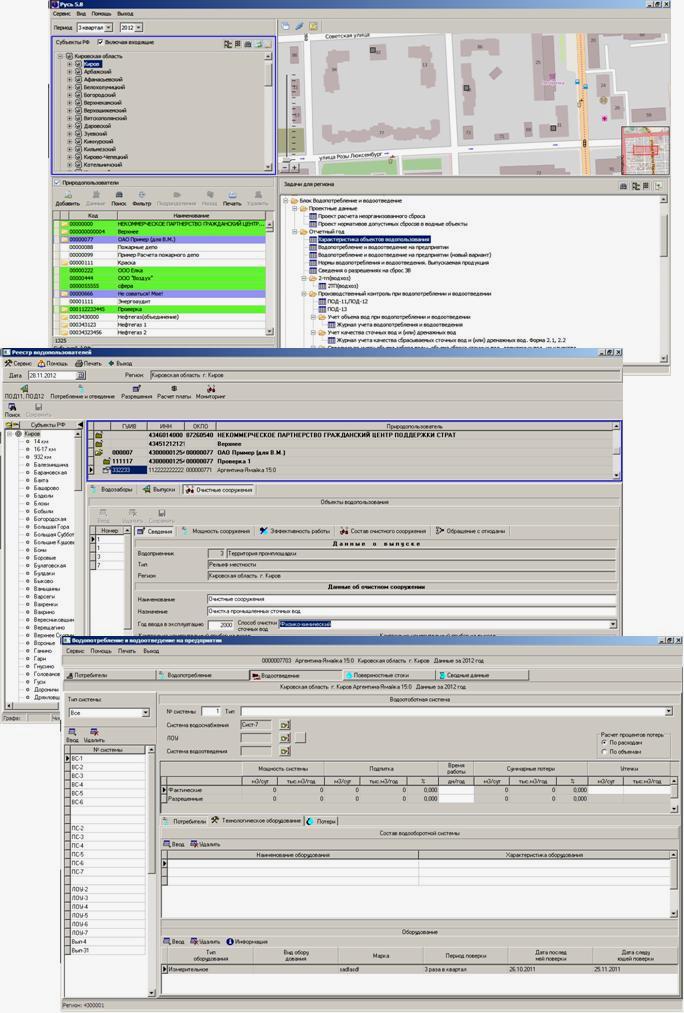Switch to the Очистные сооружения tab
The height and width of the screenshot is (1013, 684).
tap(219, 490)
